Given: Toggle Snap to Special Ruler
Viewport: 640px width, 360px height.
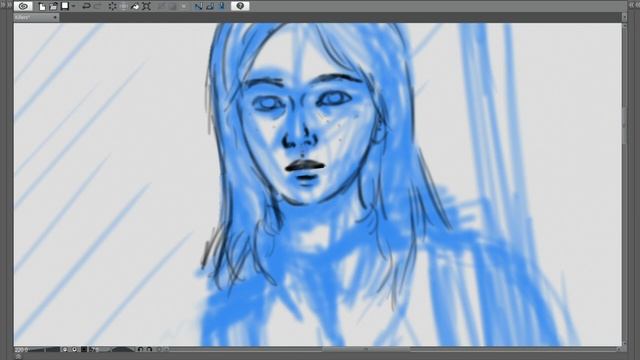Looking at the screenshot, I should 210,6.
